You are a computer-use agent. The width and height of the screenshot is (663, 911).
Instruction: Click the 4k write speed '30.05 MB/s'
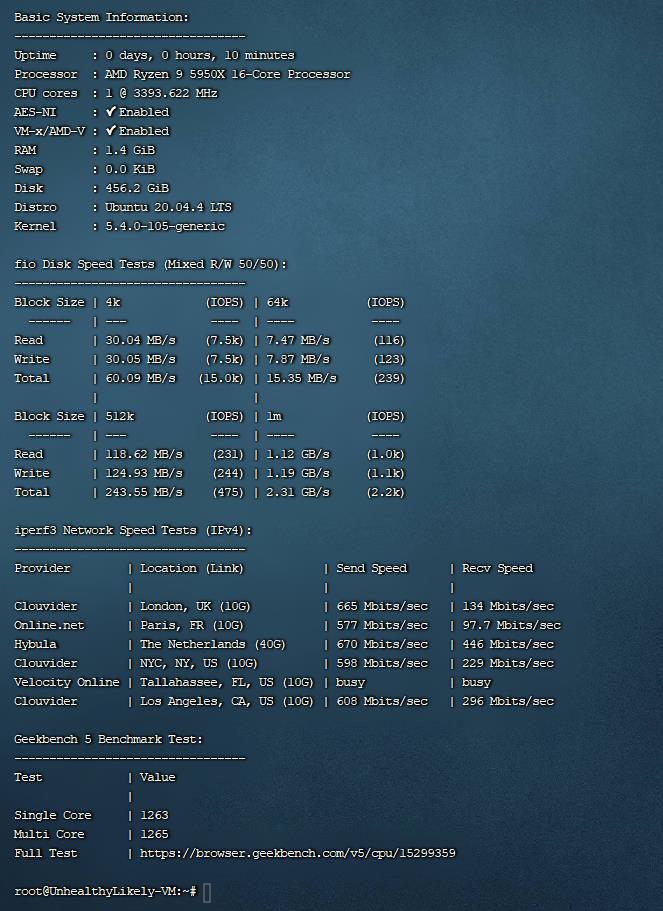pyautogui.click(x=141, y=359)
